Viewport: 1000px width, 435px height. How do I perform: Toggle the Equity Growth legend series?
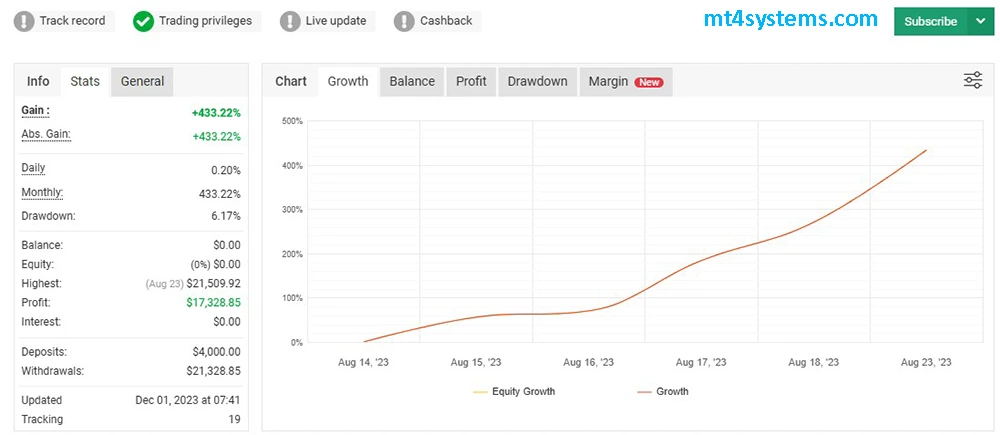point(513,392)
